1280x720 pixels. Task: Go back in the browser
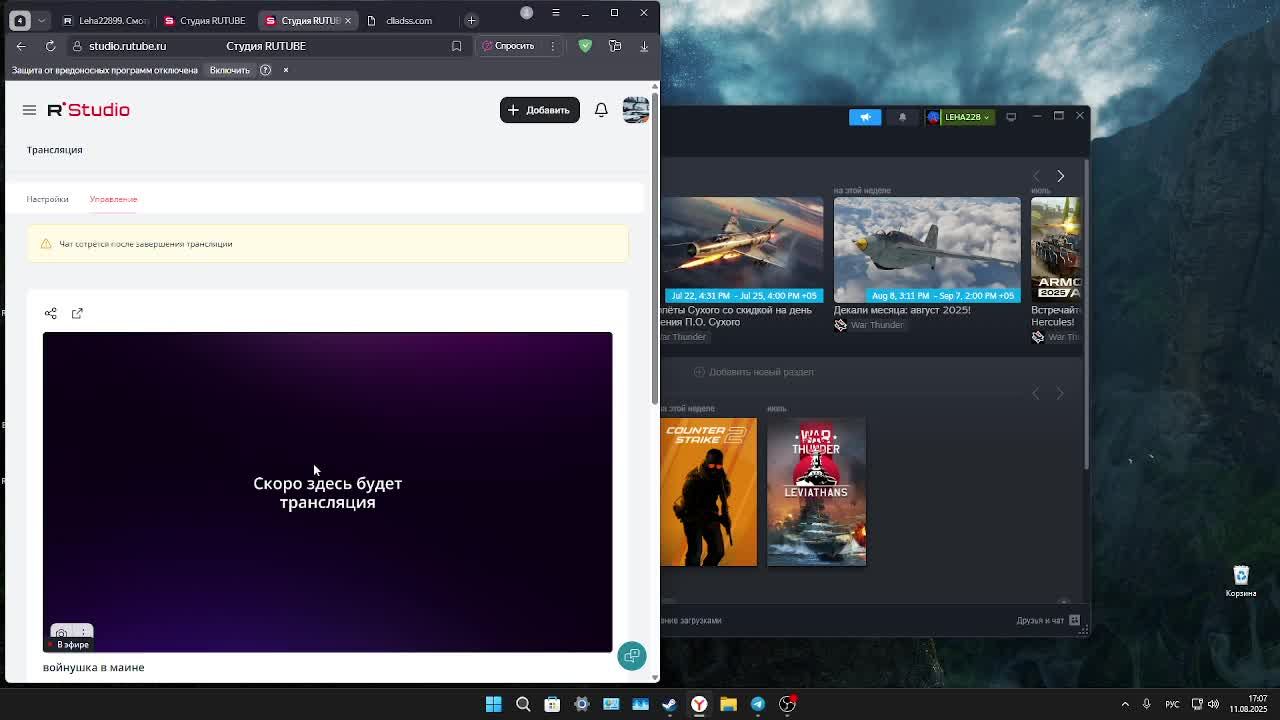(21, 46)
